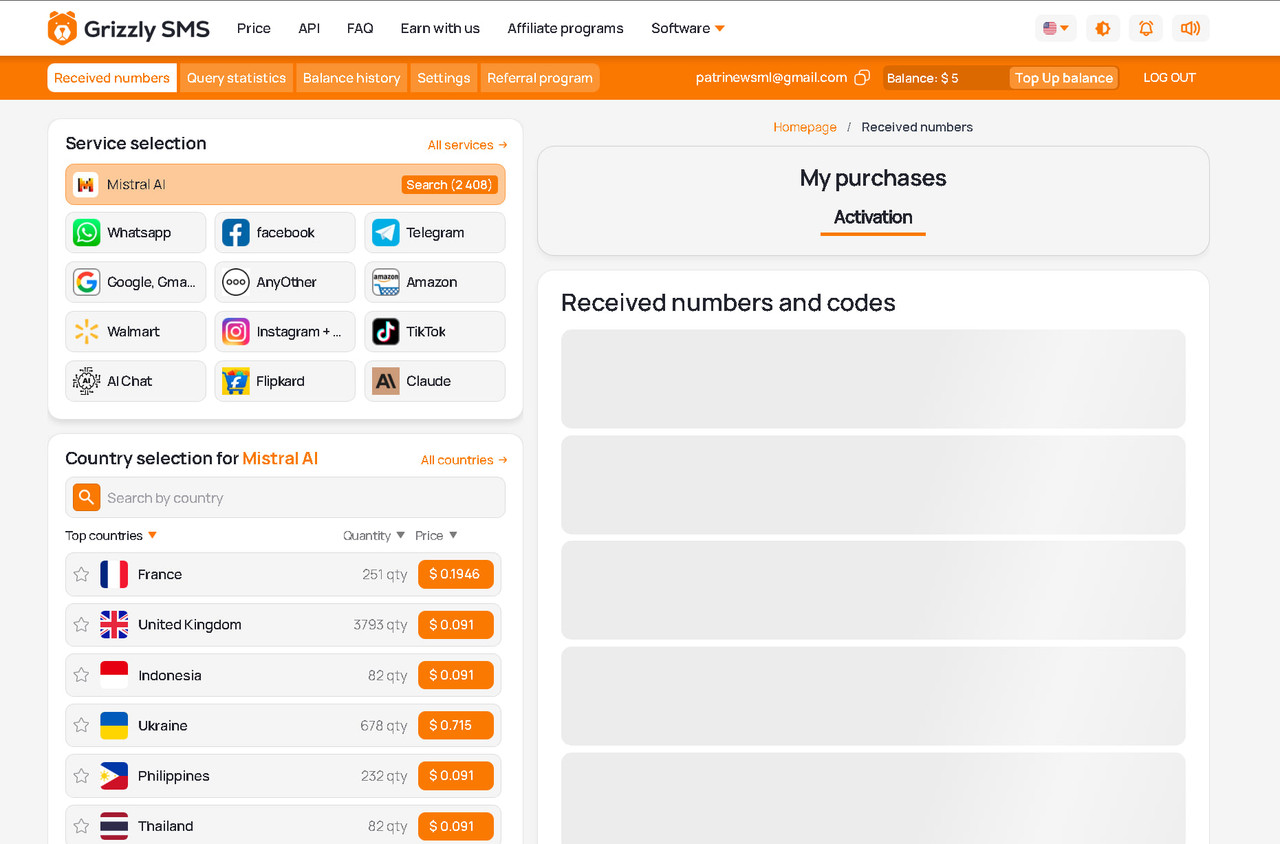
Task: Follow the Homepage breadcrumb link
Action: click(805, 127)
